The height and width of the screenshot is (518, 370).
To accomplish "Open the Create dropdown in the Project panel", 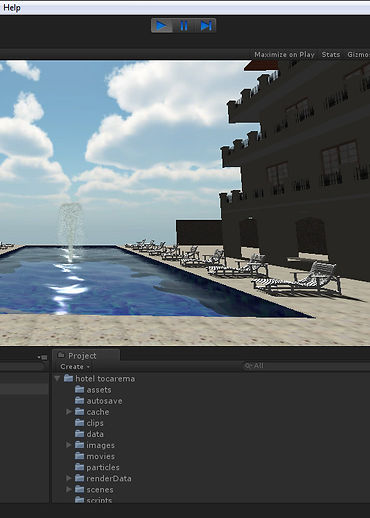I will pos(75,367).
